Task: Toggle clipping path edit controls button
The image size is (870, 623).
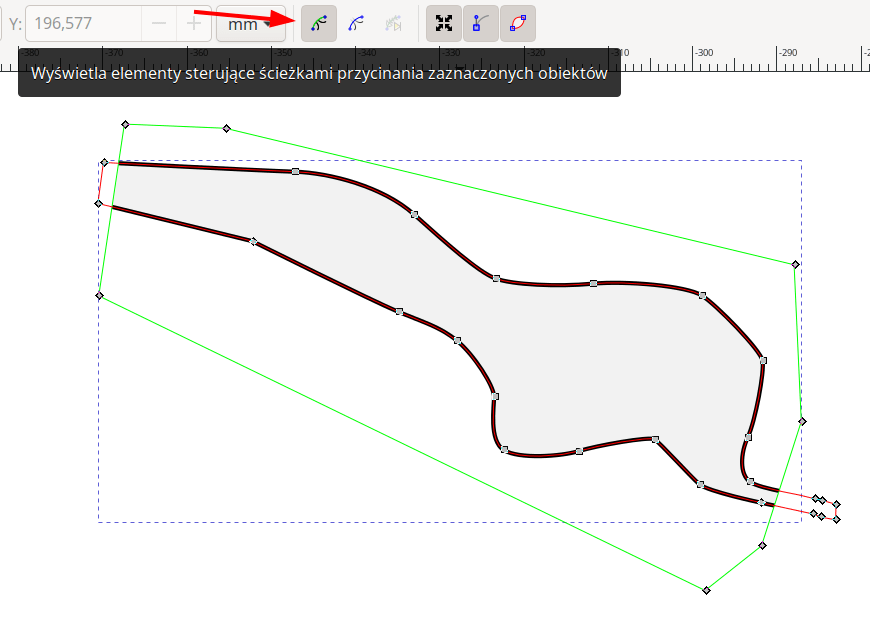Action: 319,23
